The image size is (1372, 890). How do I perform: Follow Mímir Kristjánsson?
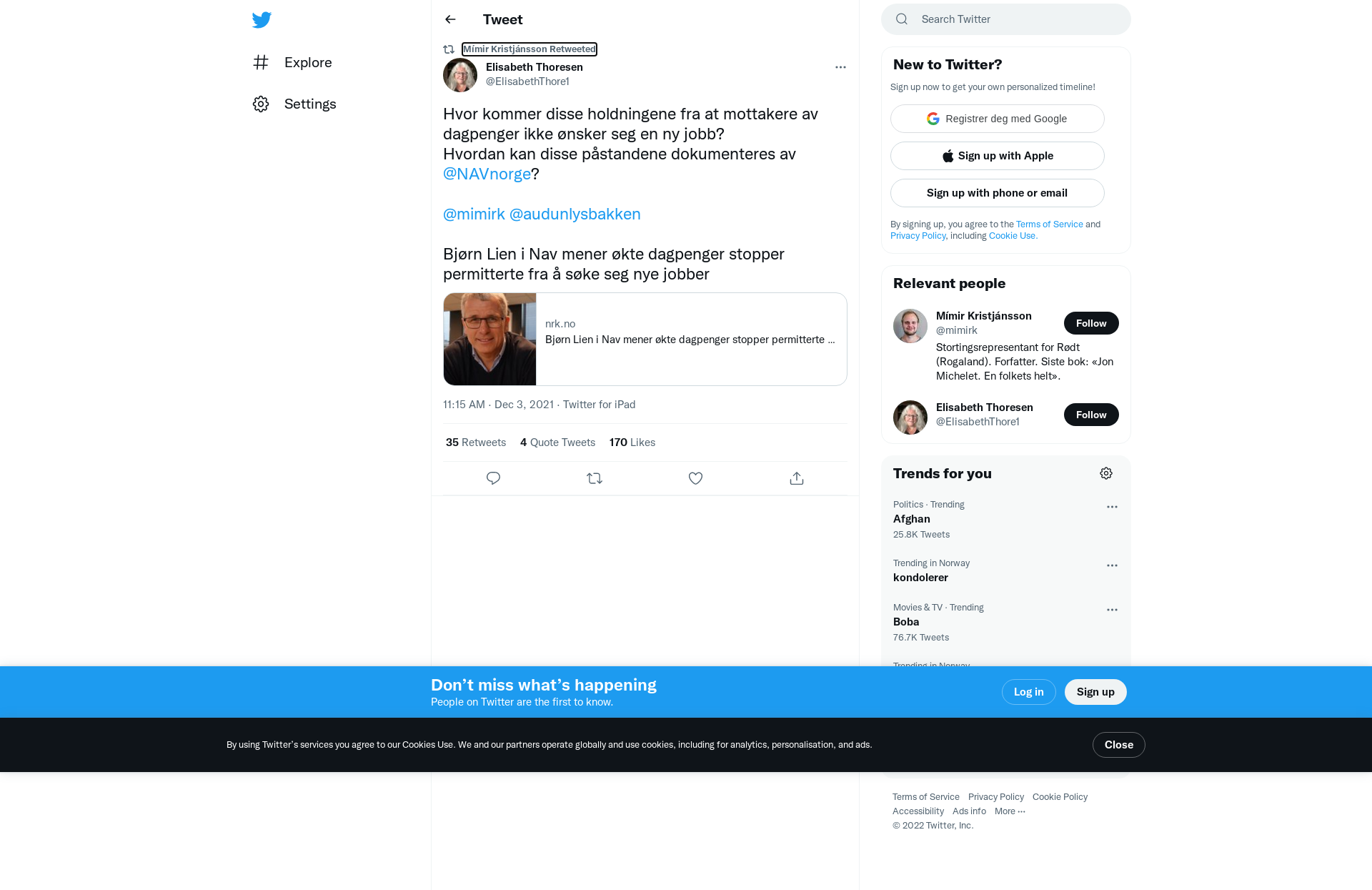tap(1091, 323)
